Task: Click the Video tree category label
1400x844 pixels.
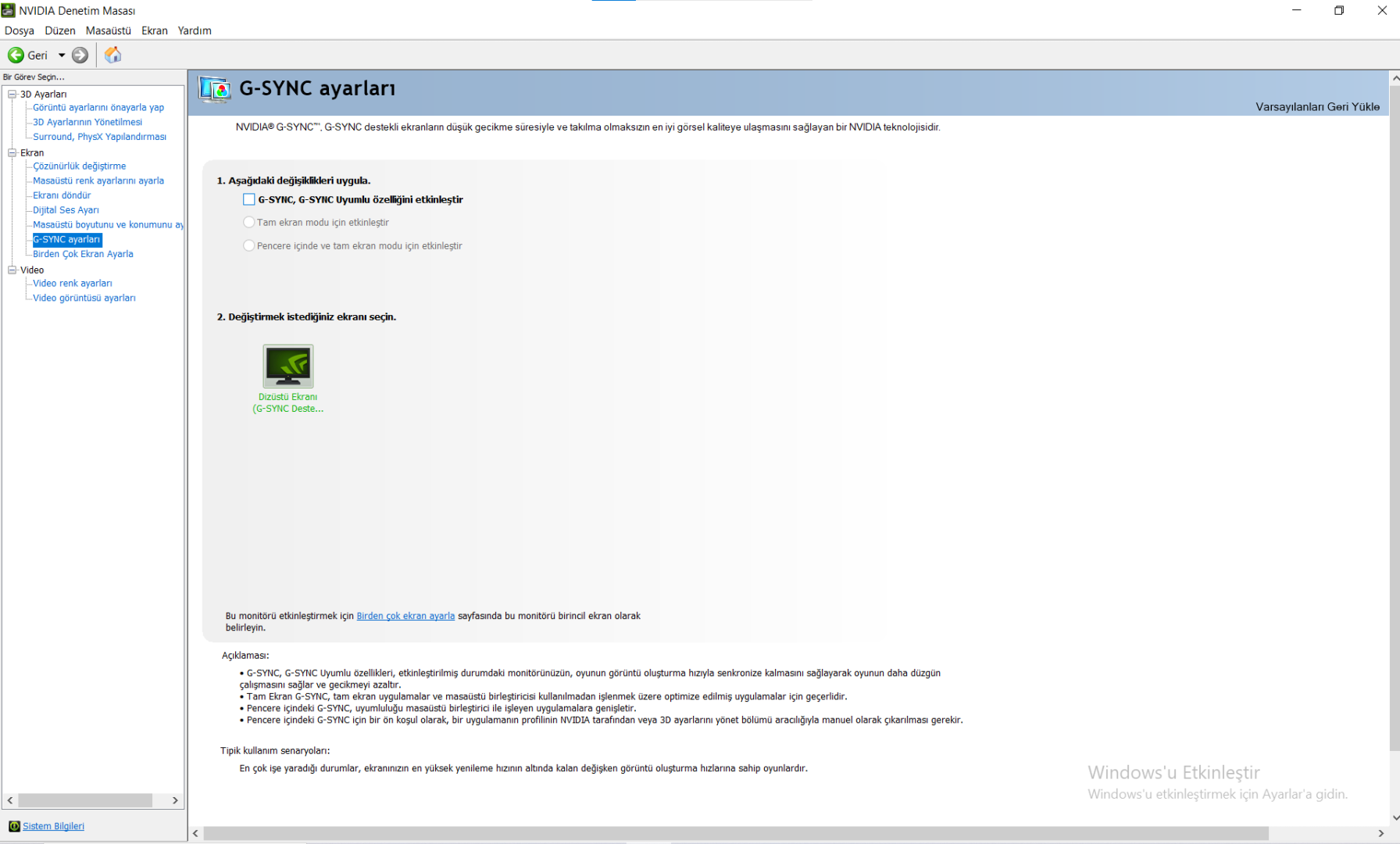Action: click(x=32, y=270)
